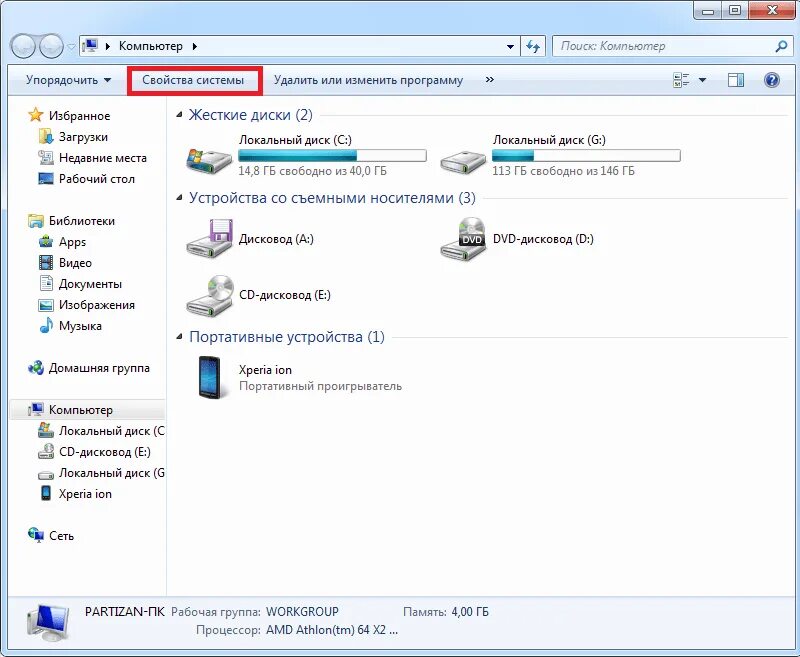Close the Компьютер window
Screen dimensions: 800x657
pos(772,10)
